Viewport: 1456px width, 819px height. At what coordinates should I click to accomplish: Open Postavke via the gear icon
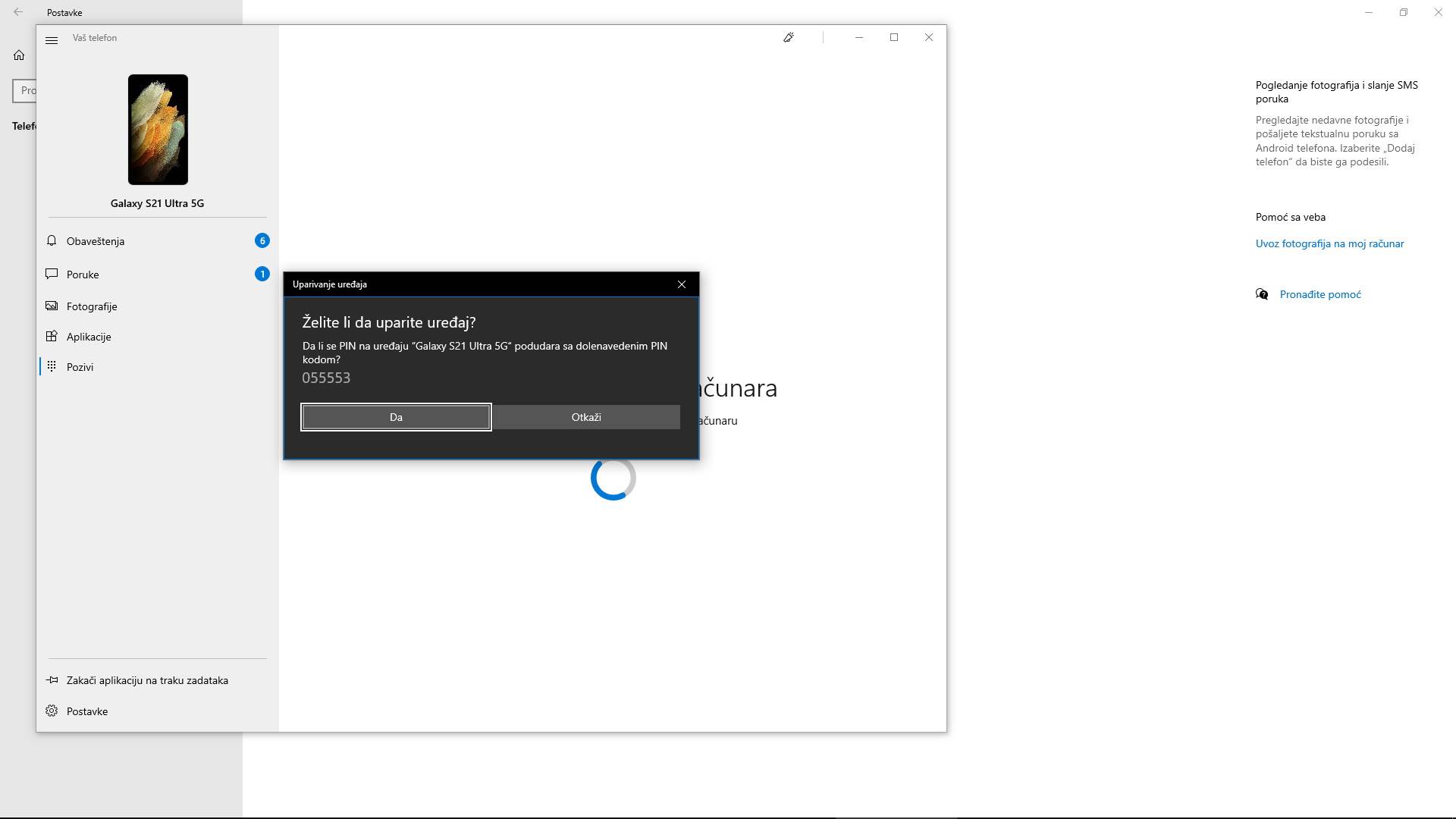pos(52,711)
